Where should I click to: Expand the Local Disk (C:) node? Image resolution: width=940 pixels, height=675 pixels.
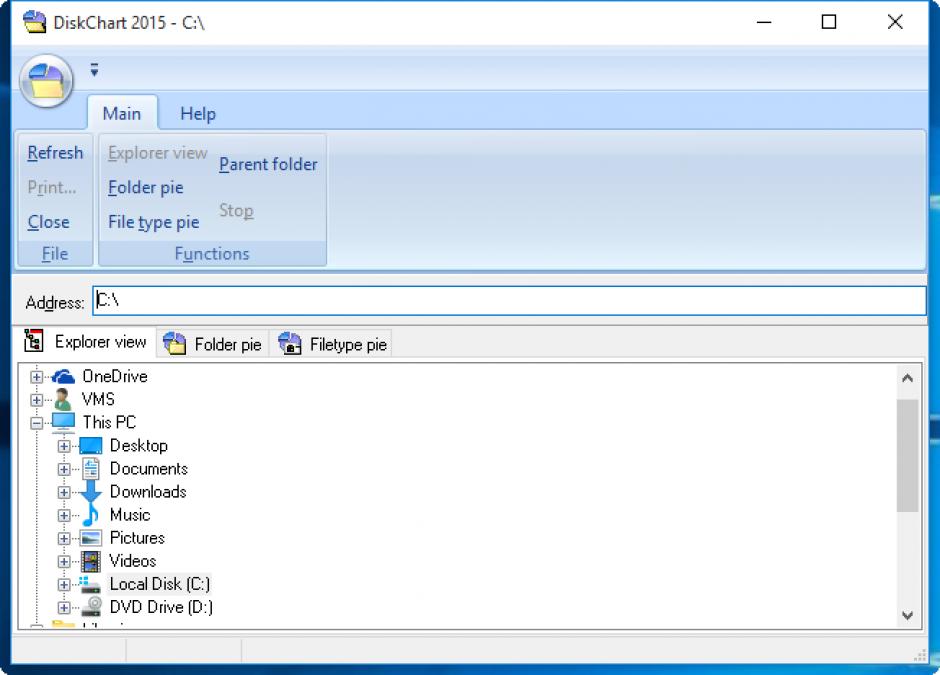pos(64,584)
